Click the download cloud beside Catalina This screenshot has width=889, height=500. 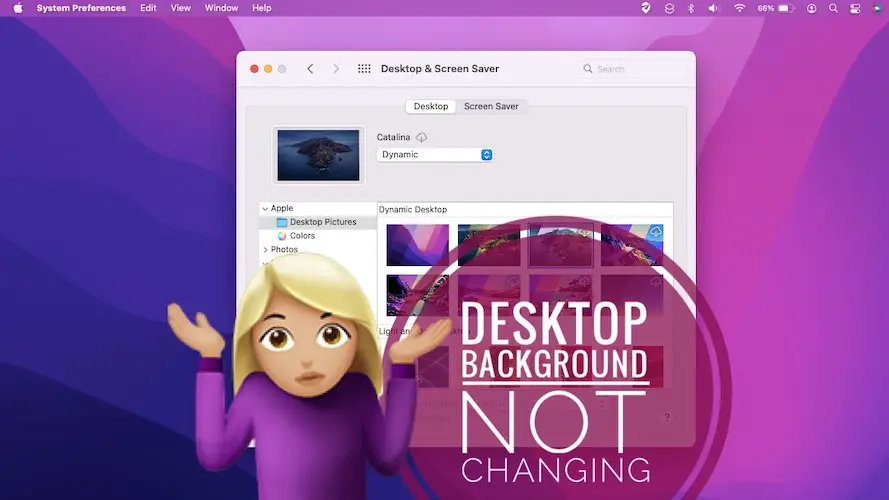point(421,137)
